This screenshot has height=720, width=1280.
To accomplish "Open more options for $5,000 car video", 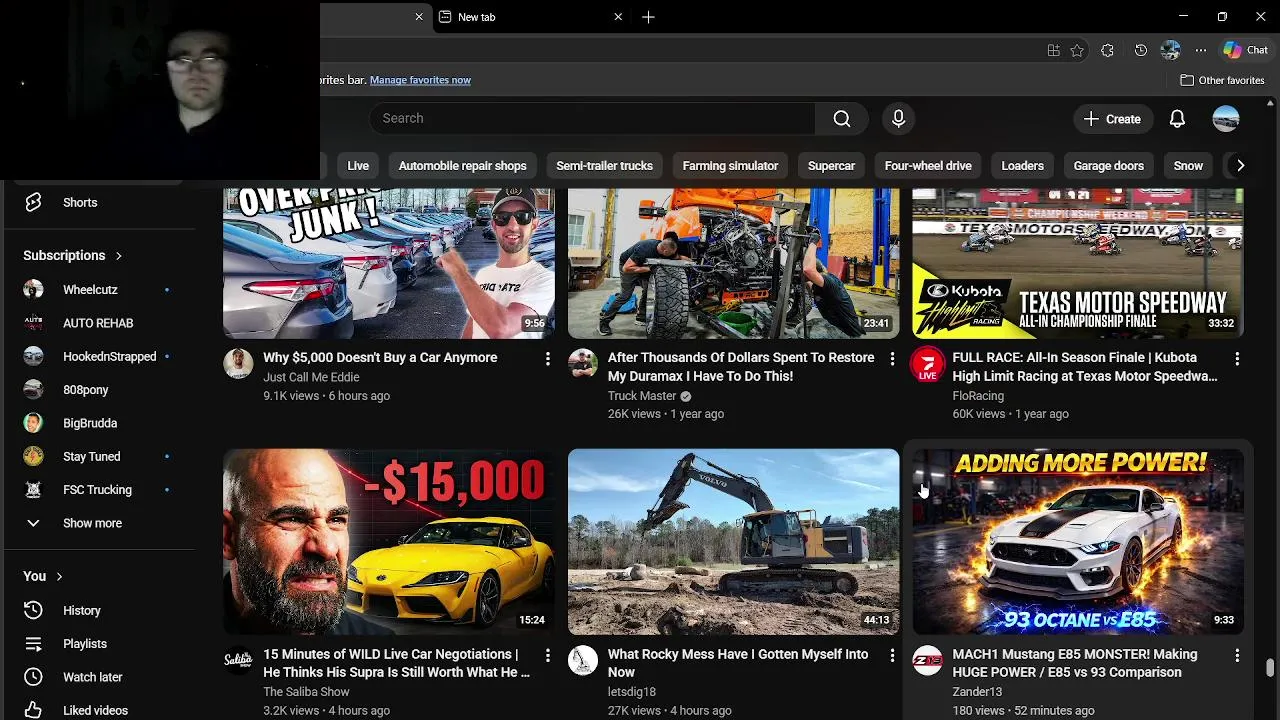I will click(x=547, y=358).
